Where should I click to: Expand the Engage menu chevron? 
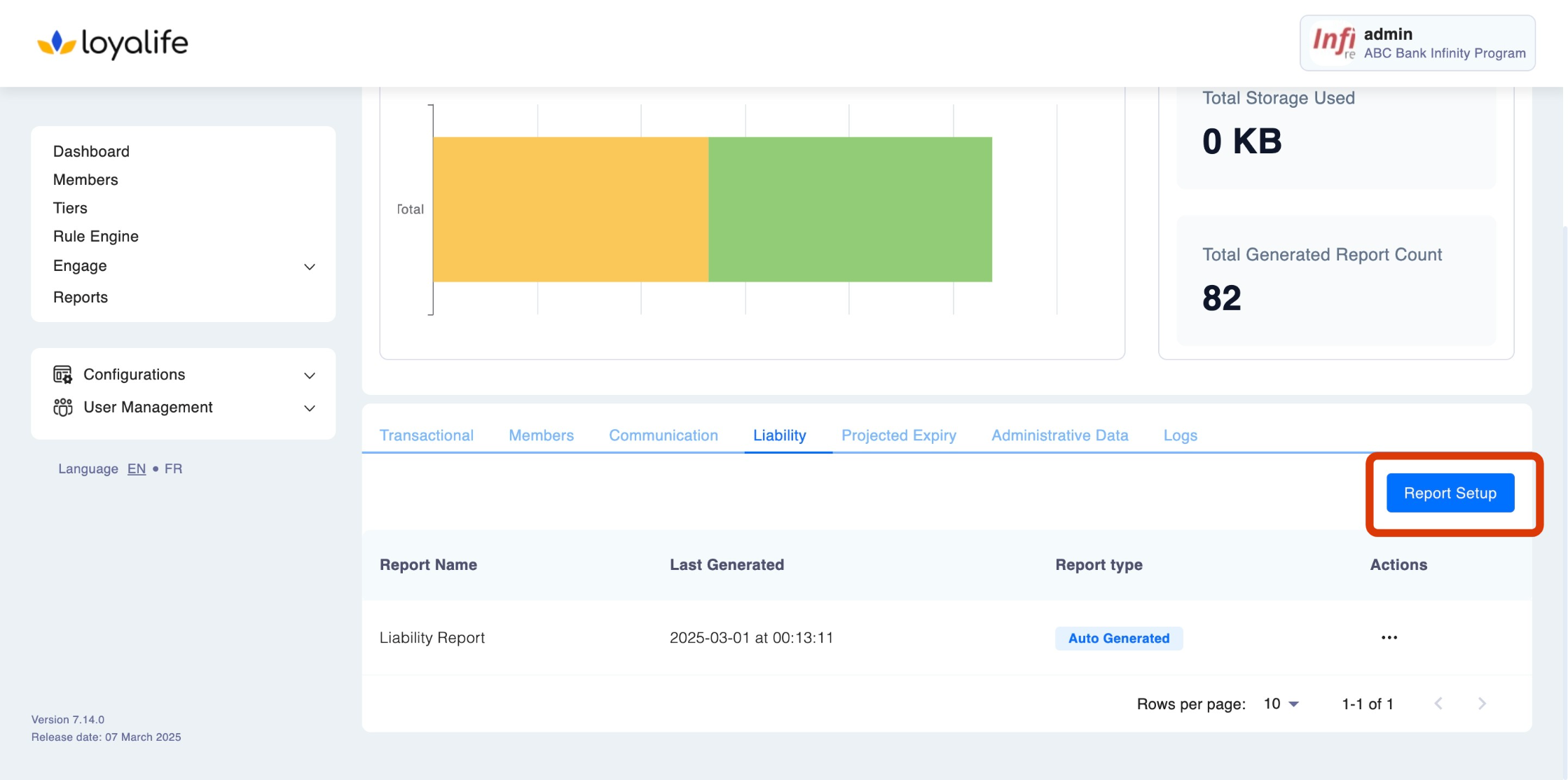click(309, 267)
